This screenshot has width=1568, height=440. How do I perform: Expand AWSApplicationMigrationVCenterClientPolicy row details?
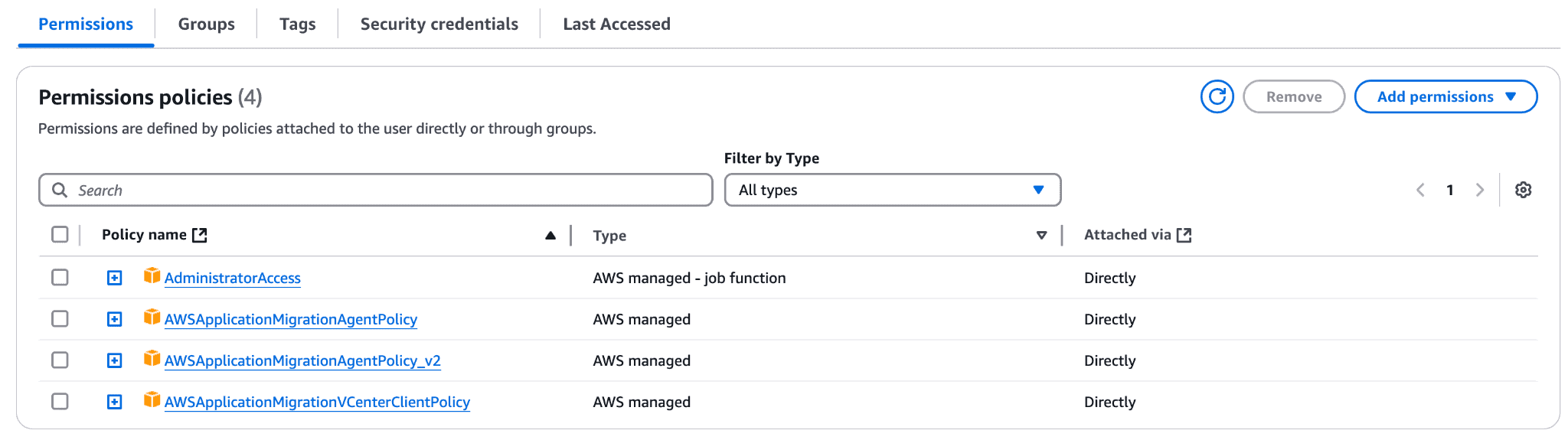coord(114,402)
